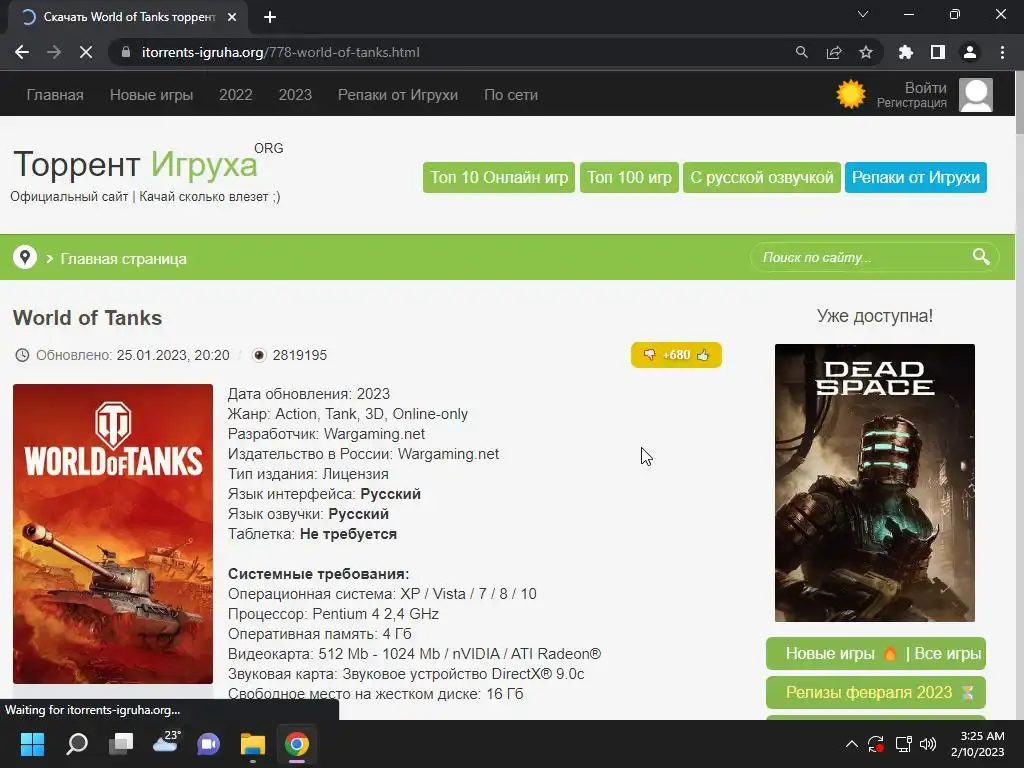The image size is (1024, 768).
Task: Click Обновлено: 25.01.2023, 20:20 text
Action: (x=133, y=355)
